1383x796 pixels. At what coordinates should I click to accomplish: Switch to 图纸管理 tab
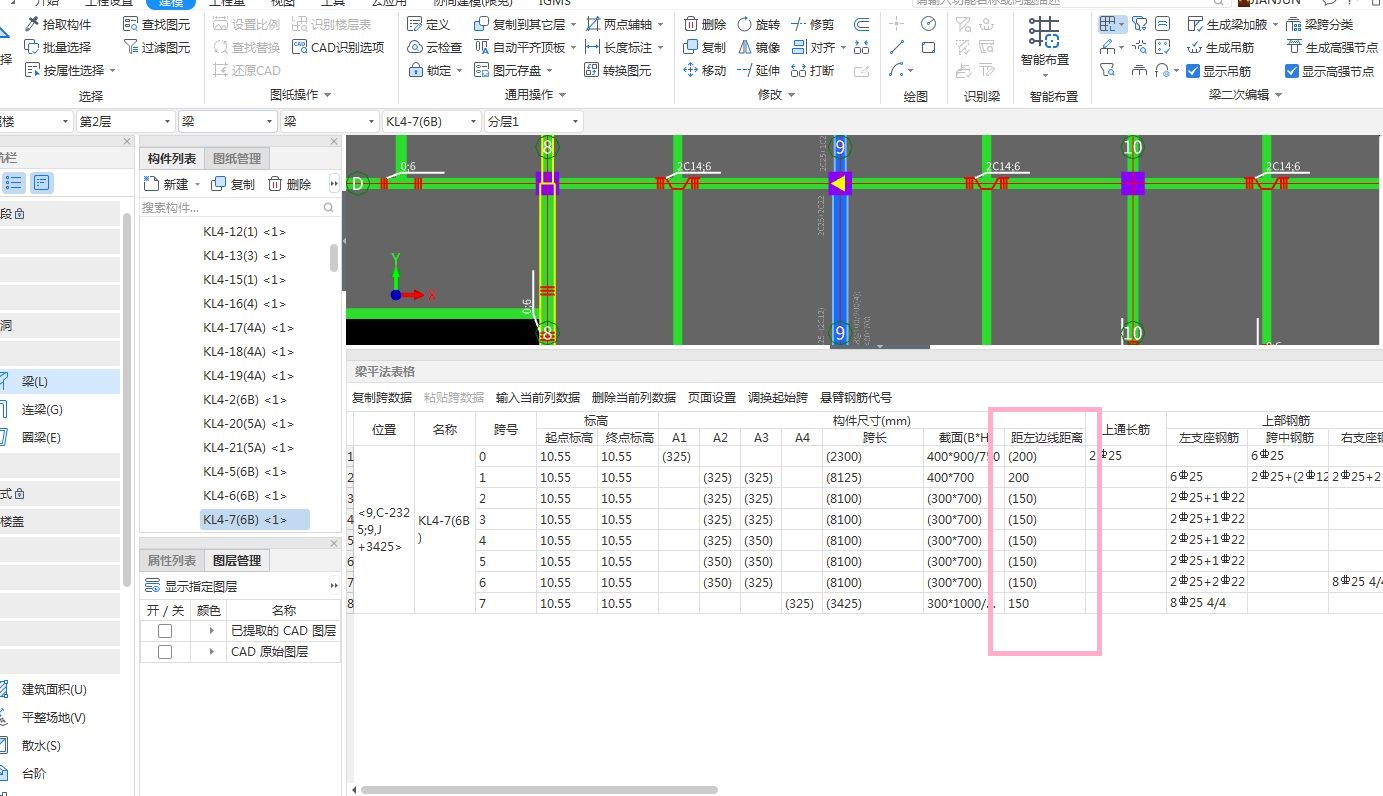click(237, 158)
